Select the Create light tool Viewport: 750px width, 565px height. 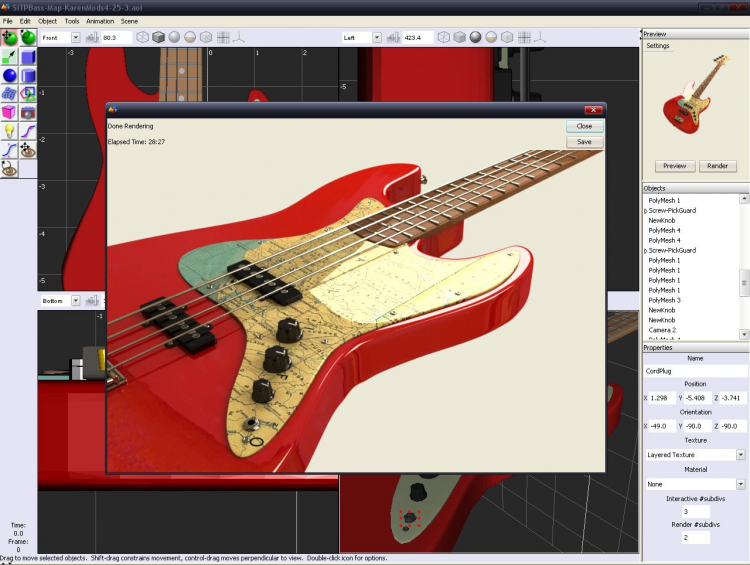pos(10,131)
